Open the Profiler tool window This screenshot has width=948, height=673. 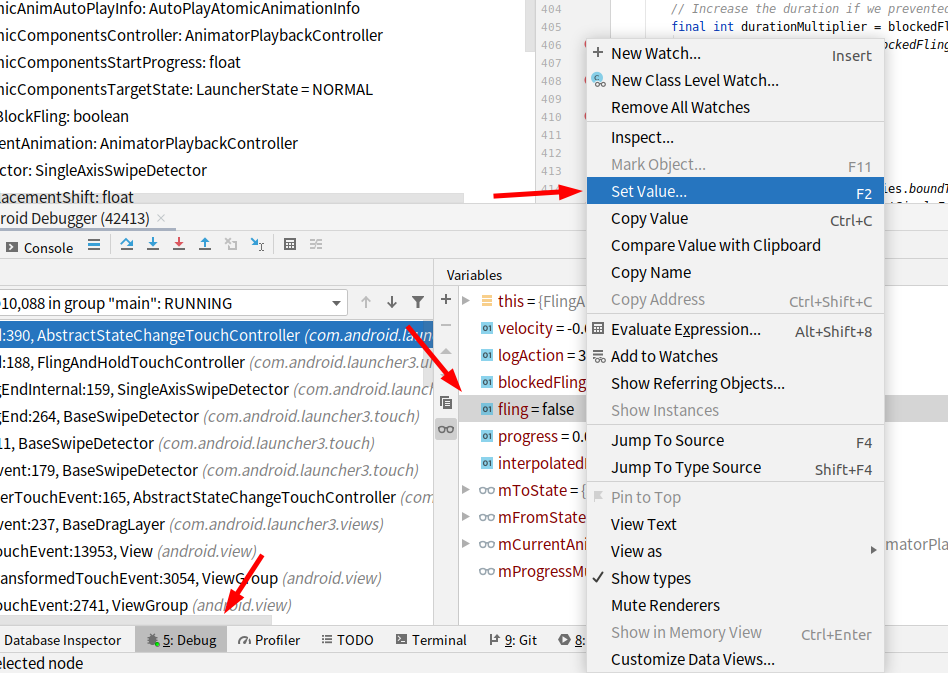(x=269, y=640)
